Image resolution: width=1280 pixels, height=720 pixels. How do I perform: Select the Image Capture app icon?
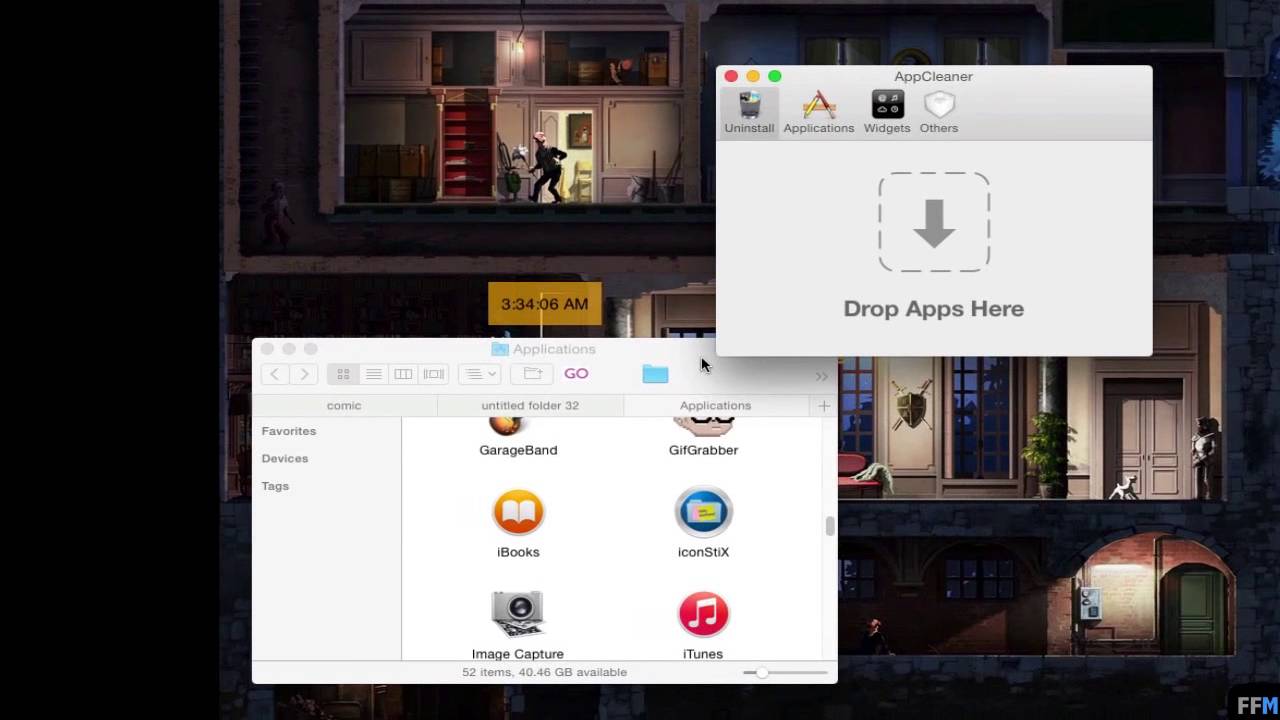(518, 614)
